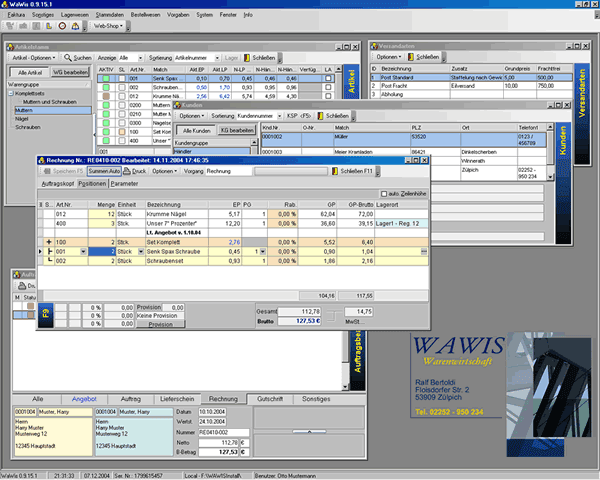Click the ellipsis button at Lagerort of row 001
The height and width of the screenshot is (480, 600).
pyautogui.click(x=424, y=251)
